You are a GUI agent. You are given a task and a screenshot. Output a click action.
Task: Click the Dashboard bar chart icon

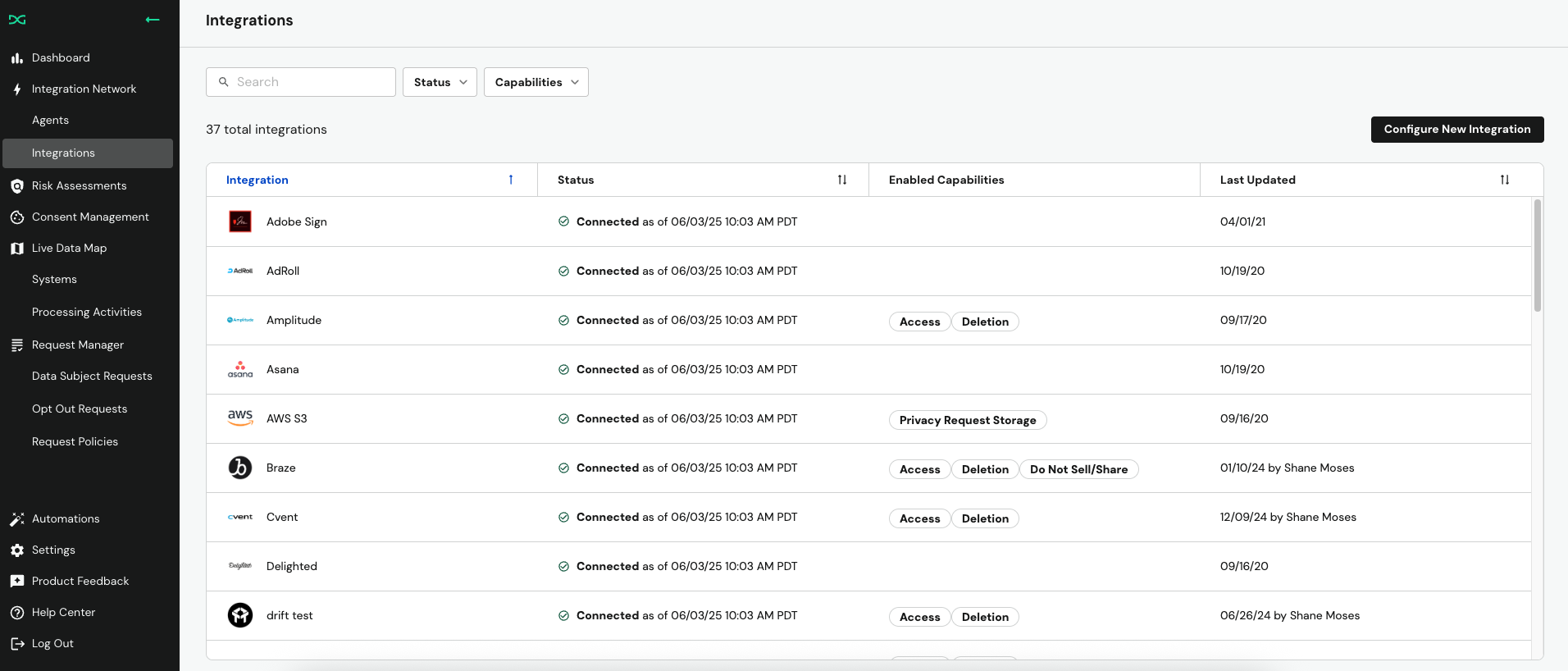[x=17, y=58]
